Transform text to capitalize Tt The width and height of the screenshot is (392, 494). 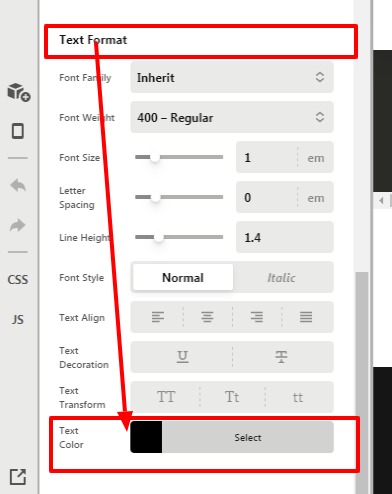click(x=232, y=397)
